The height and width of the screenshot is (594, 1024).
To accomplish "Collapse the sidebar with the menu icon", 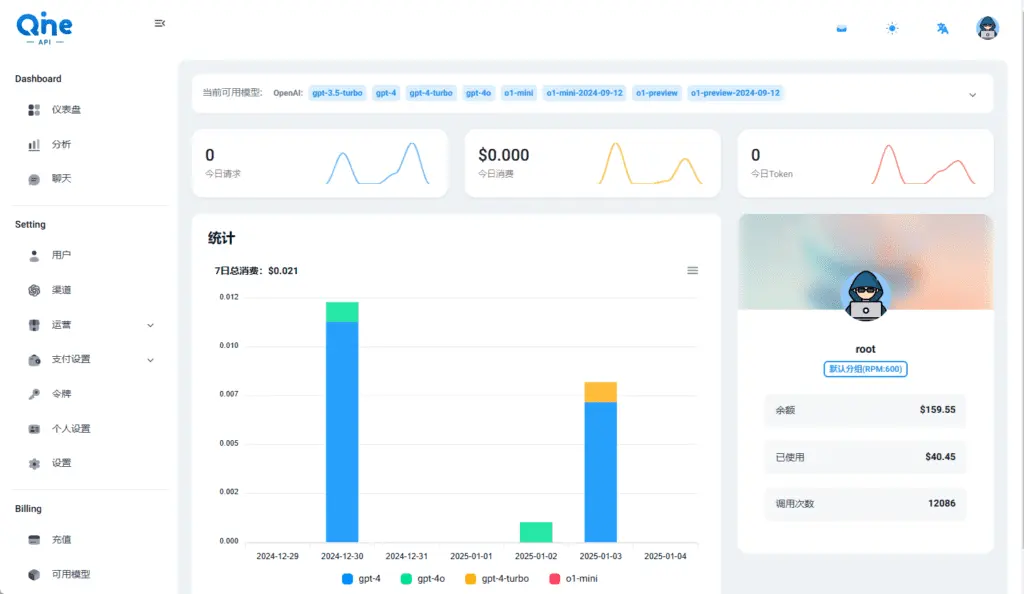I will 159,23.
